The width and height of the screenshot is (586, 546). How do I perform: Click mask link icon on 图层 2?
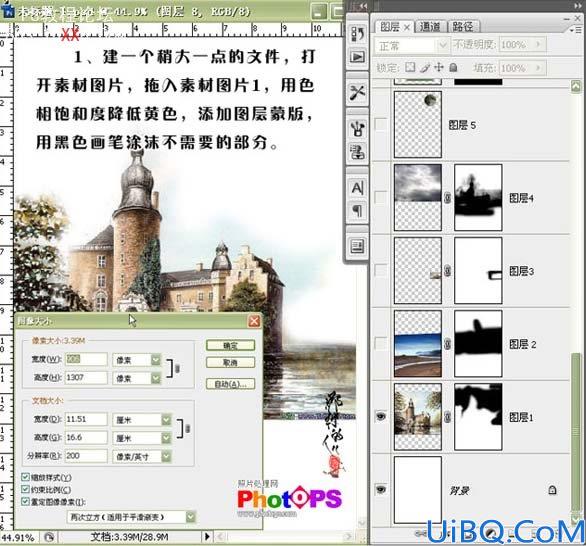point(447,344)
